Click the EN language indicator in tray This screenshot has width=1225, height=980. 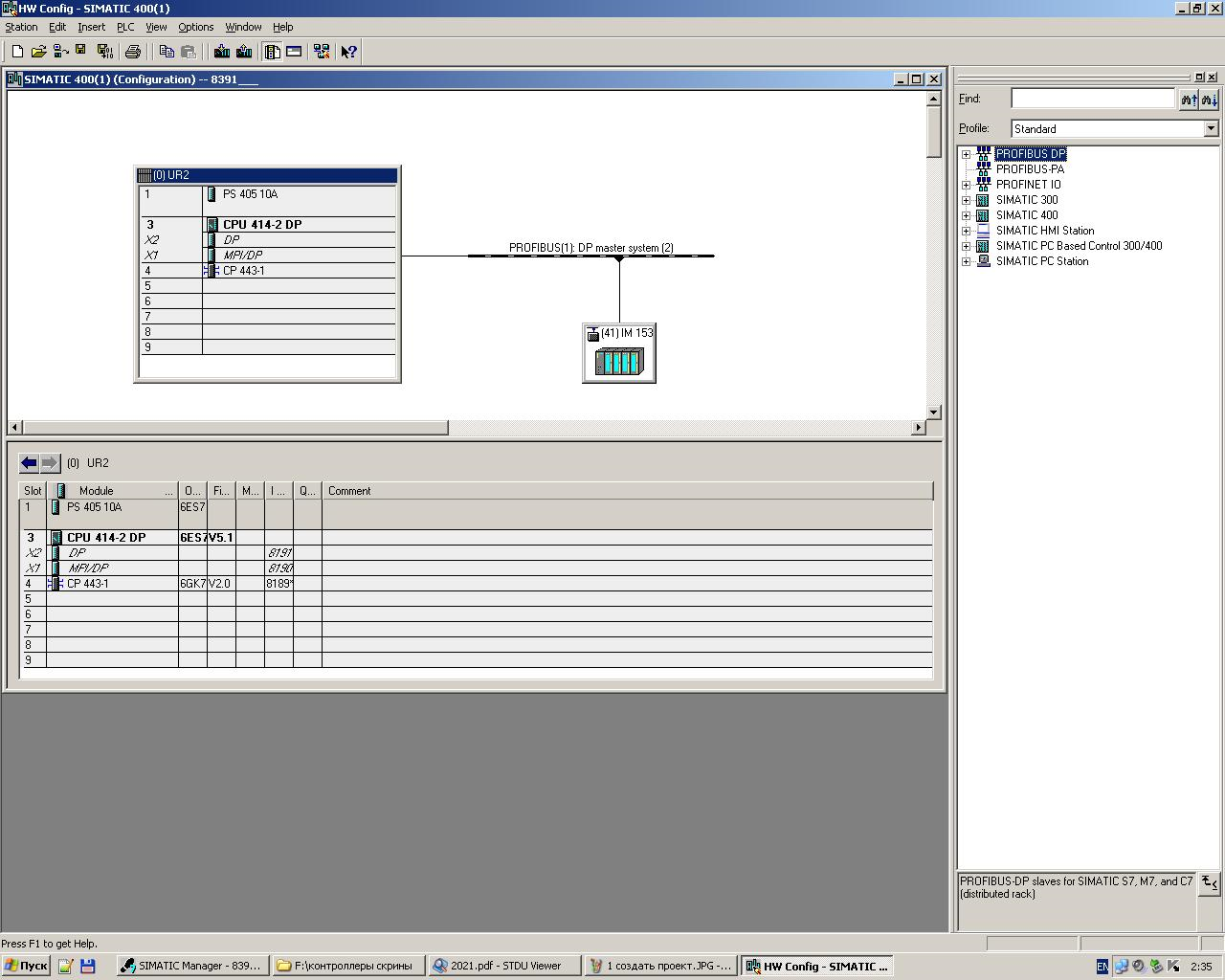[x=1102, y=967]
